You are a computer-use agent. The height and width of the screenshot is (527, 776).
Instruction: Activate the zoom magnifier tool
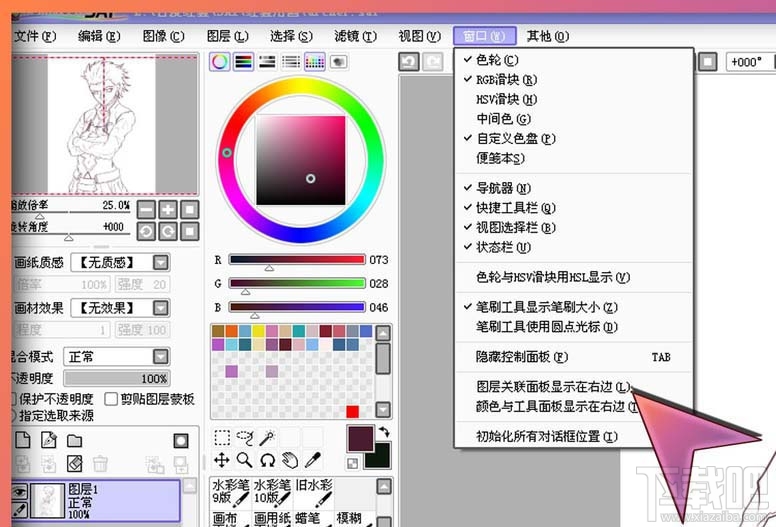[x=245, y=460]
